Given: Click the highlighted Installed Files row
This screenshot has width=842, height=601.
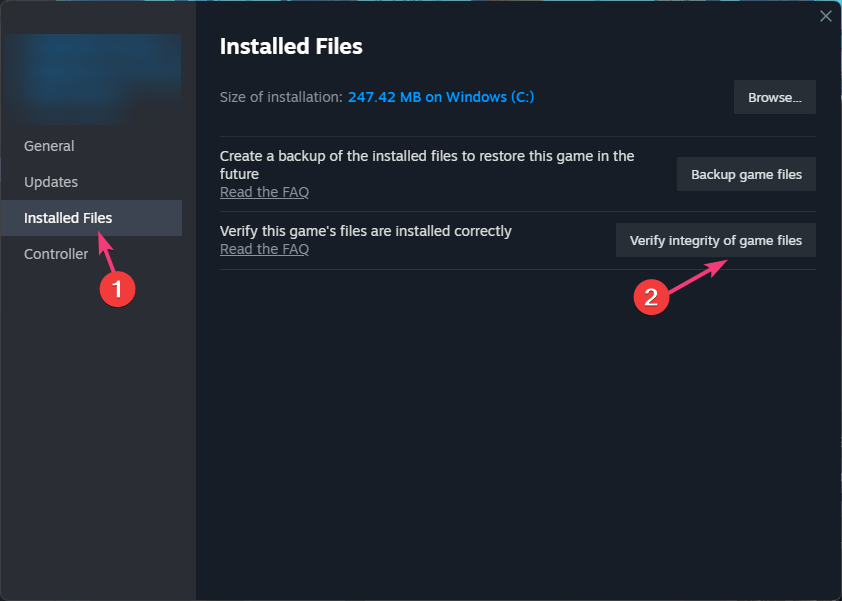Looking at the screenshot, I should (x=91, y=218).
